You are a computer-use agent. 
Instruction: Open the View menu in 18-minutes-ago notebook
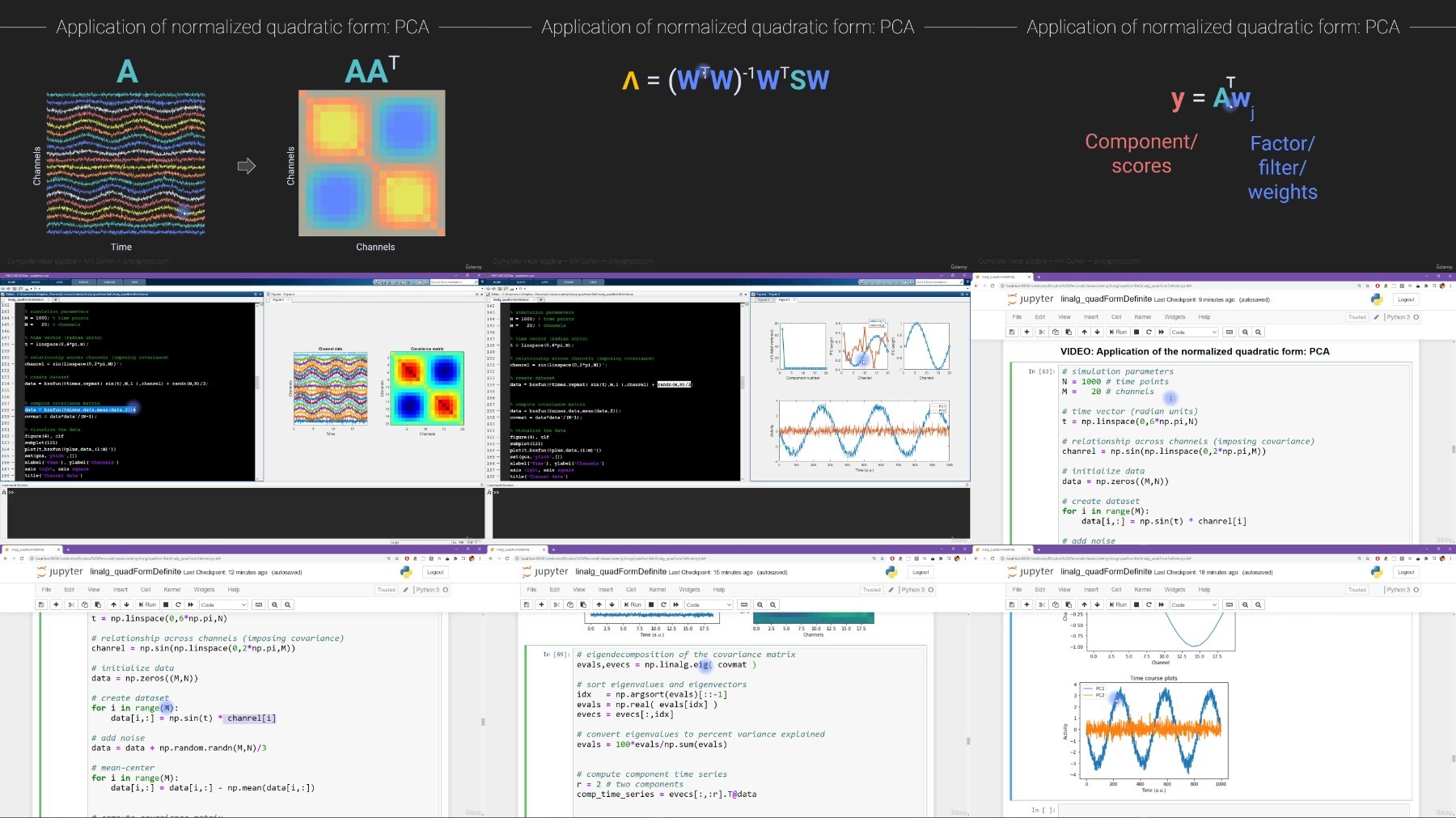1064,590
